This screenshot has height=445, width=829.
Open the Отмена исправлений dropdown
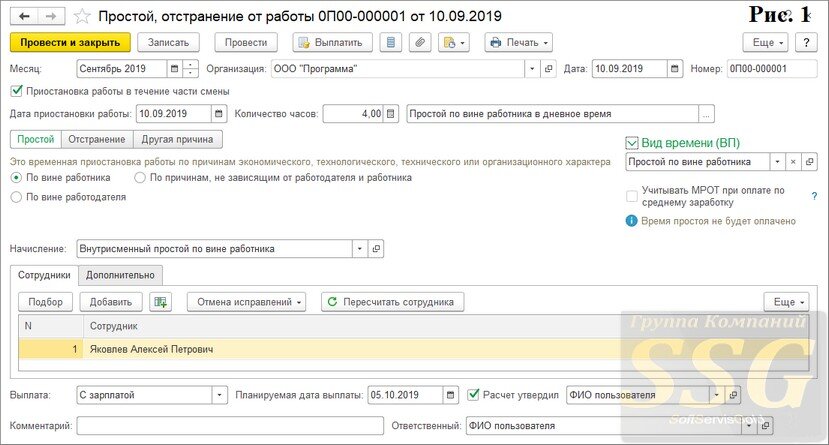click(x=246, y=302)
